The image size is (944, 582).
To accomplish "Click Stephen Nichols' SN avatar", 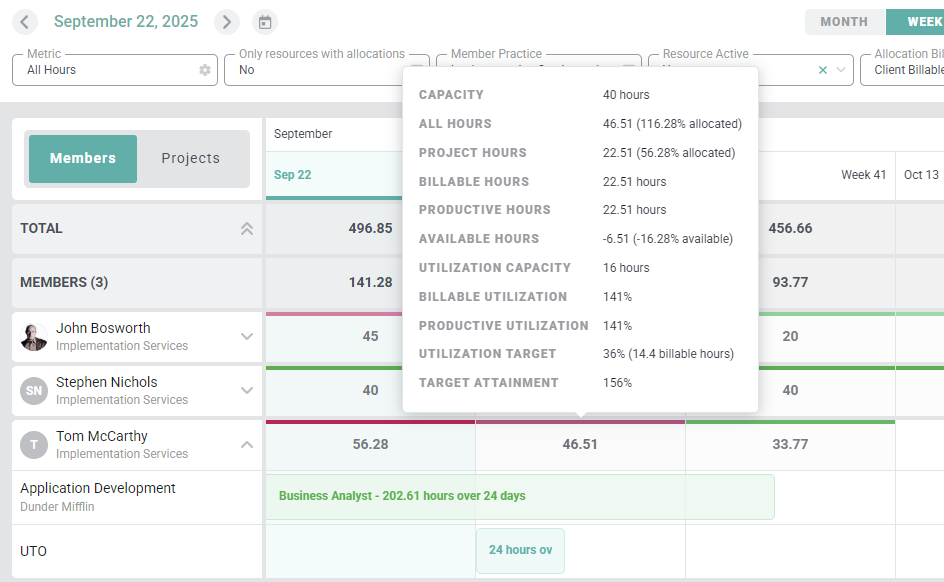I will (x=34, y=391).
